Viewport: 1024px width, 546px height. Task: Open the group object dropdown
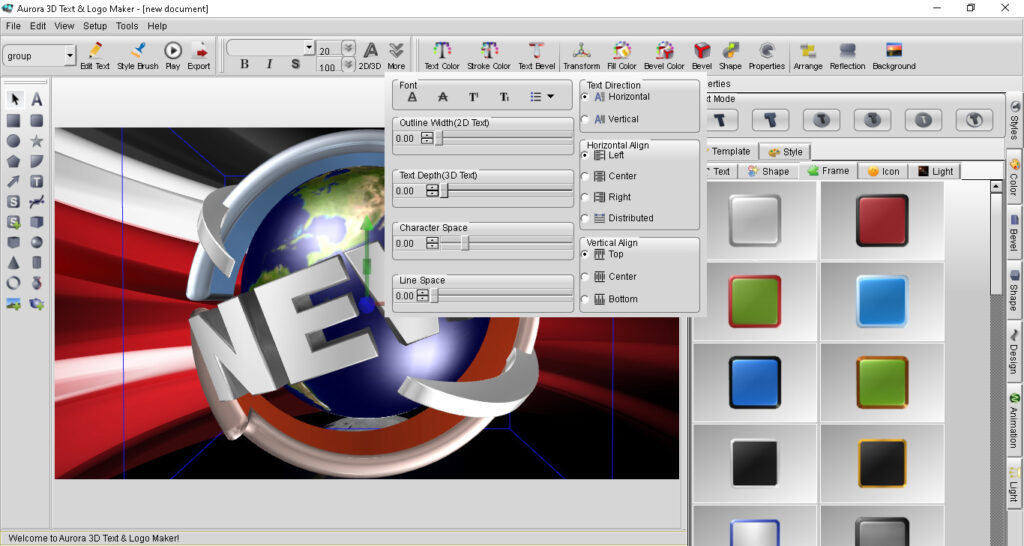(x=70, y=56)
